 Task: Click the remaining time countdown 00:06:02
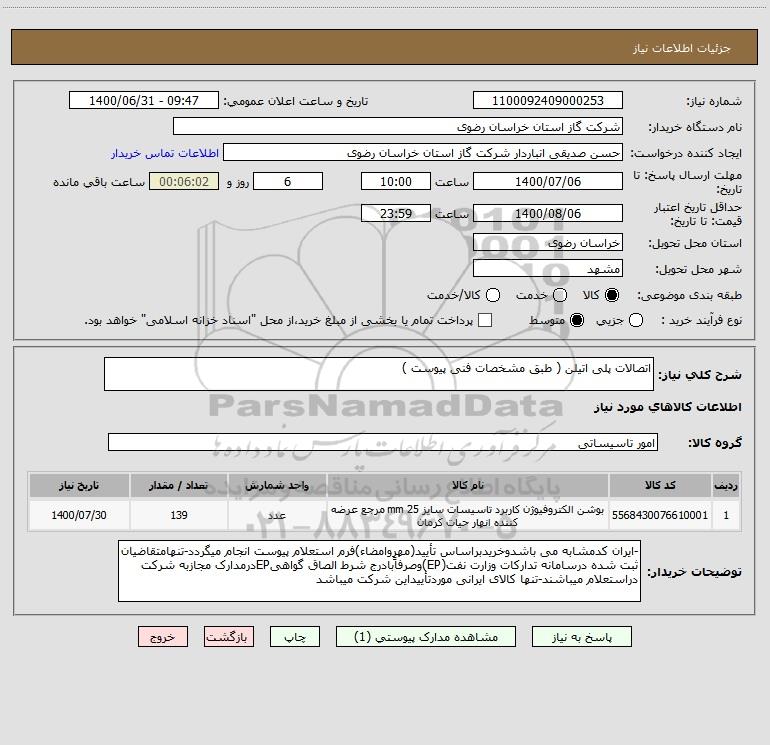[184, 181]
